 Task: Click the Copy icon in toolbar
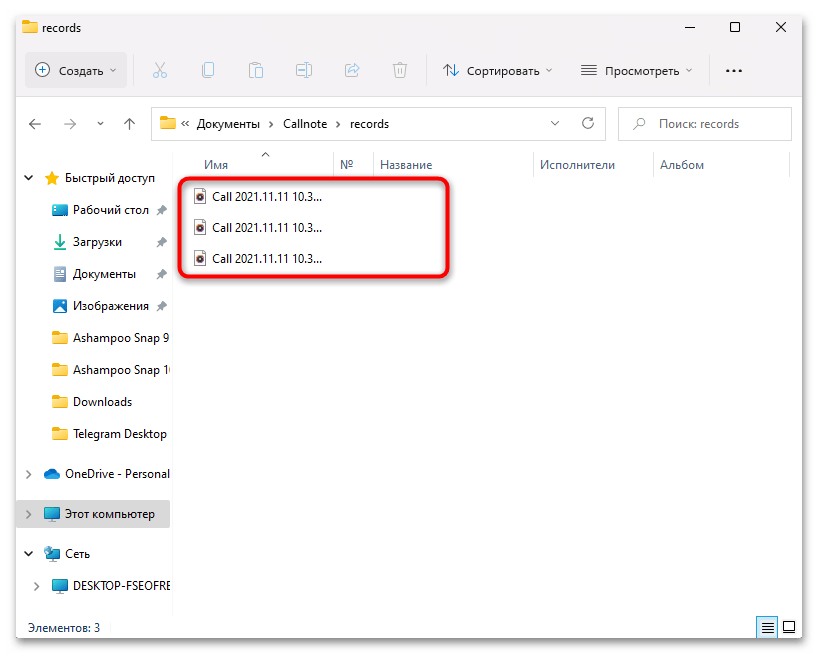[208, 70]
